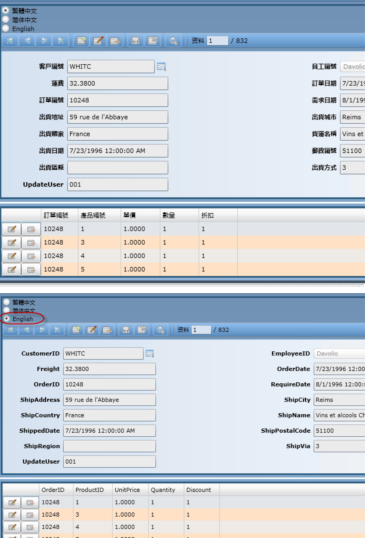The width and height of the screenshot is (365, 538).
Task: Open the lookup icon beside the 客戶編號 WHITC field
Action: (x=161, y=67)
